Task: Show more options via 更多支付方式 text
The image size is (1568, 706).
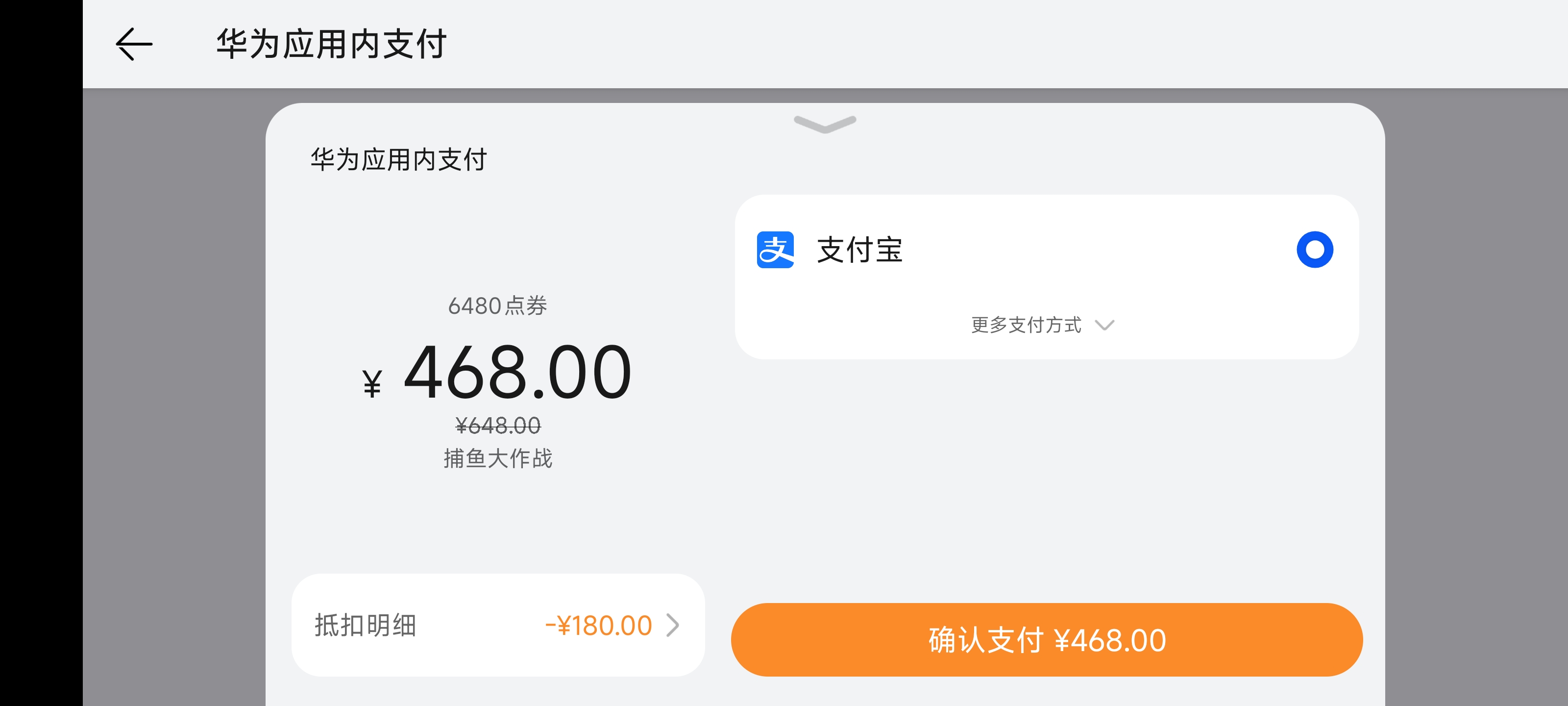Action: (1026, 325)
